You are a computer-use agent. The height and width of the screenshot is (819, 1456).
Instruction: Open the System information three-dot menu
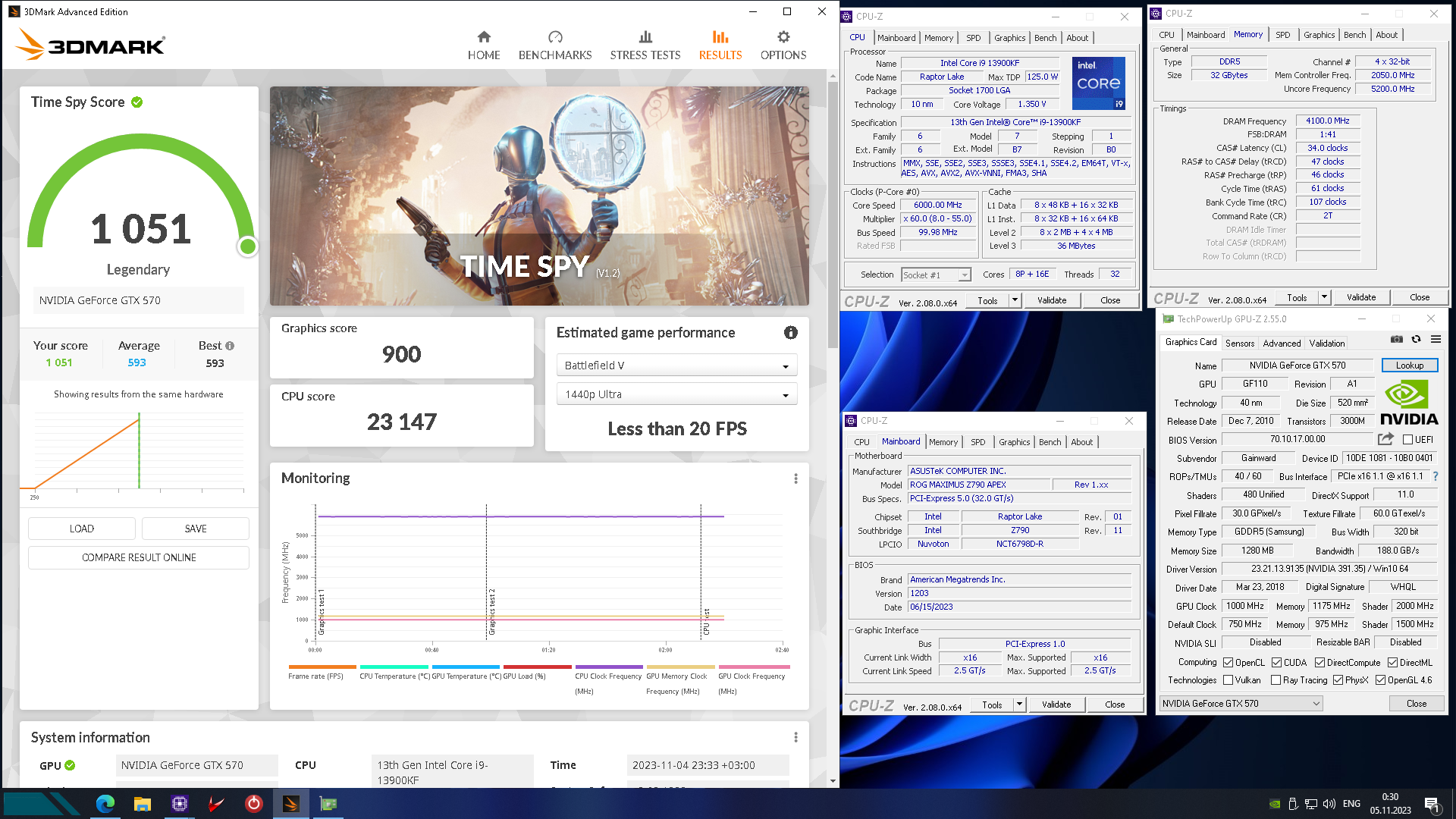click(x=795, y=737)
